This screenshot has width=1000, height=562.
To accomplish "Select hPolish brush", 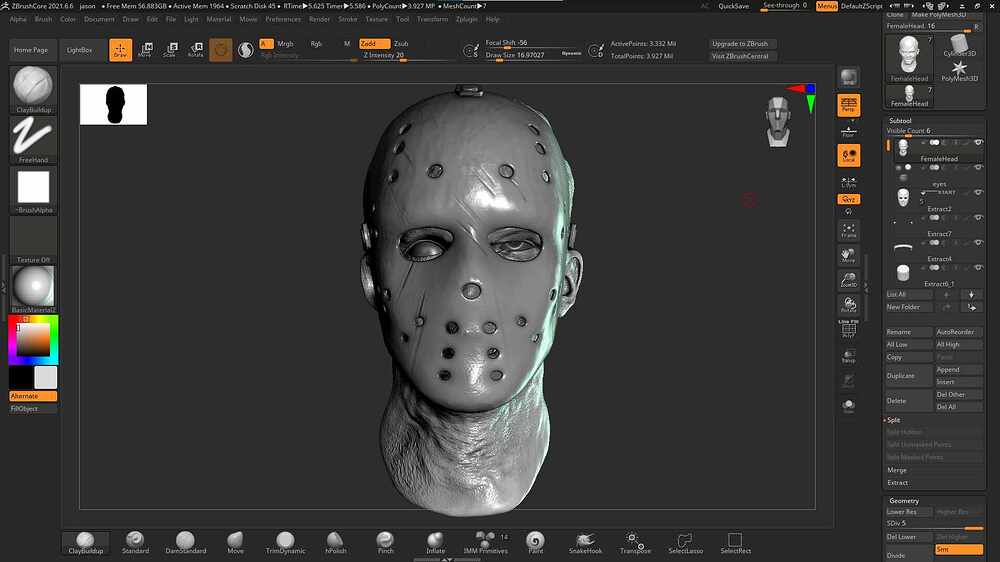I will pos(335,542).
